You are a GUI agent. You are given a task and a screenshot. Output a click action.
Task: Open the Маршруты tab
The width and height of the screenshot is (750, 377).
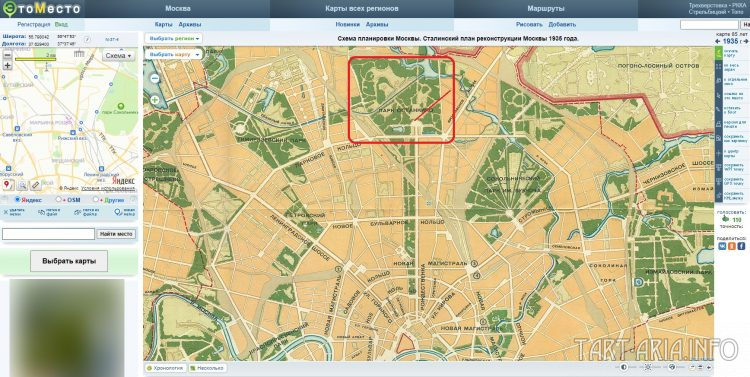(x=546, y=9)
